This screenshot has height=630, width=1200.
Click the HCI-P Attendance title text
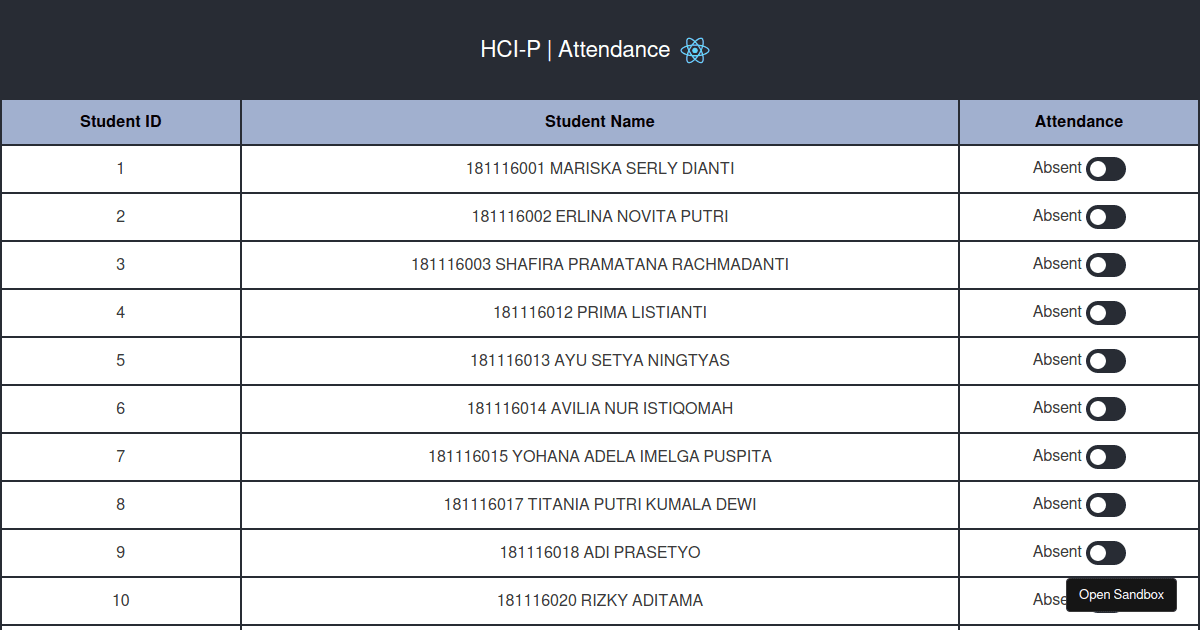576,49
